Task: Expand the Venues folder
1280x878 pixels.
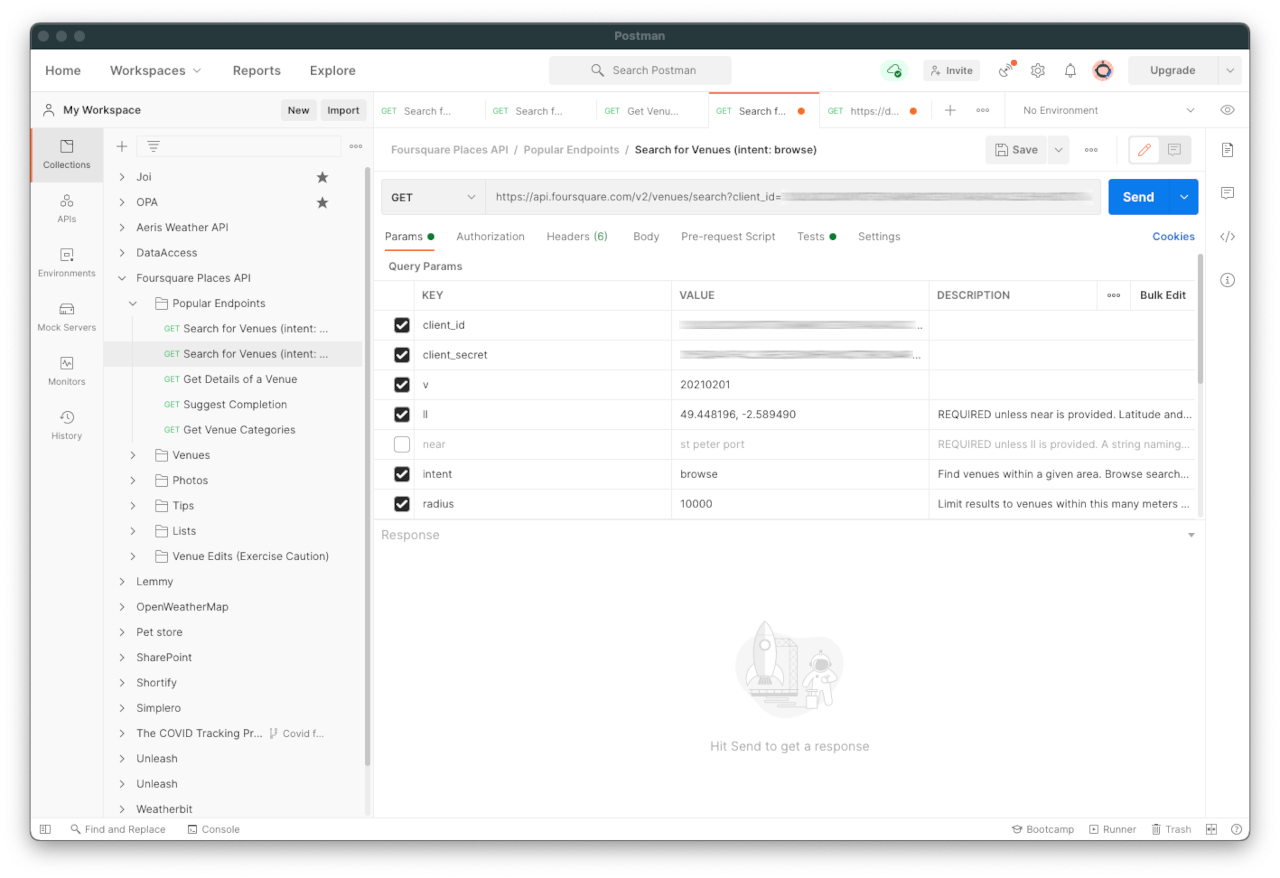Action: [x=133, y=455]
